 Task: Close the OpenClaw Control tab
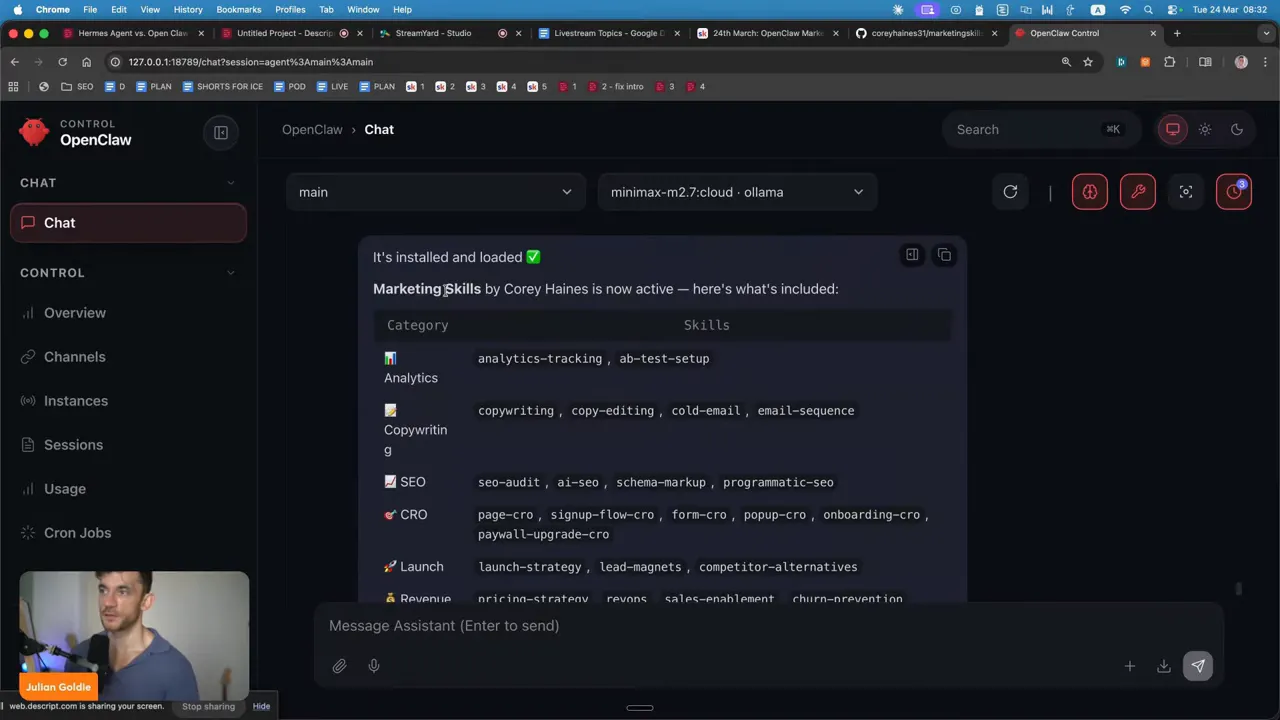click(1153, 33)
